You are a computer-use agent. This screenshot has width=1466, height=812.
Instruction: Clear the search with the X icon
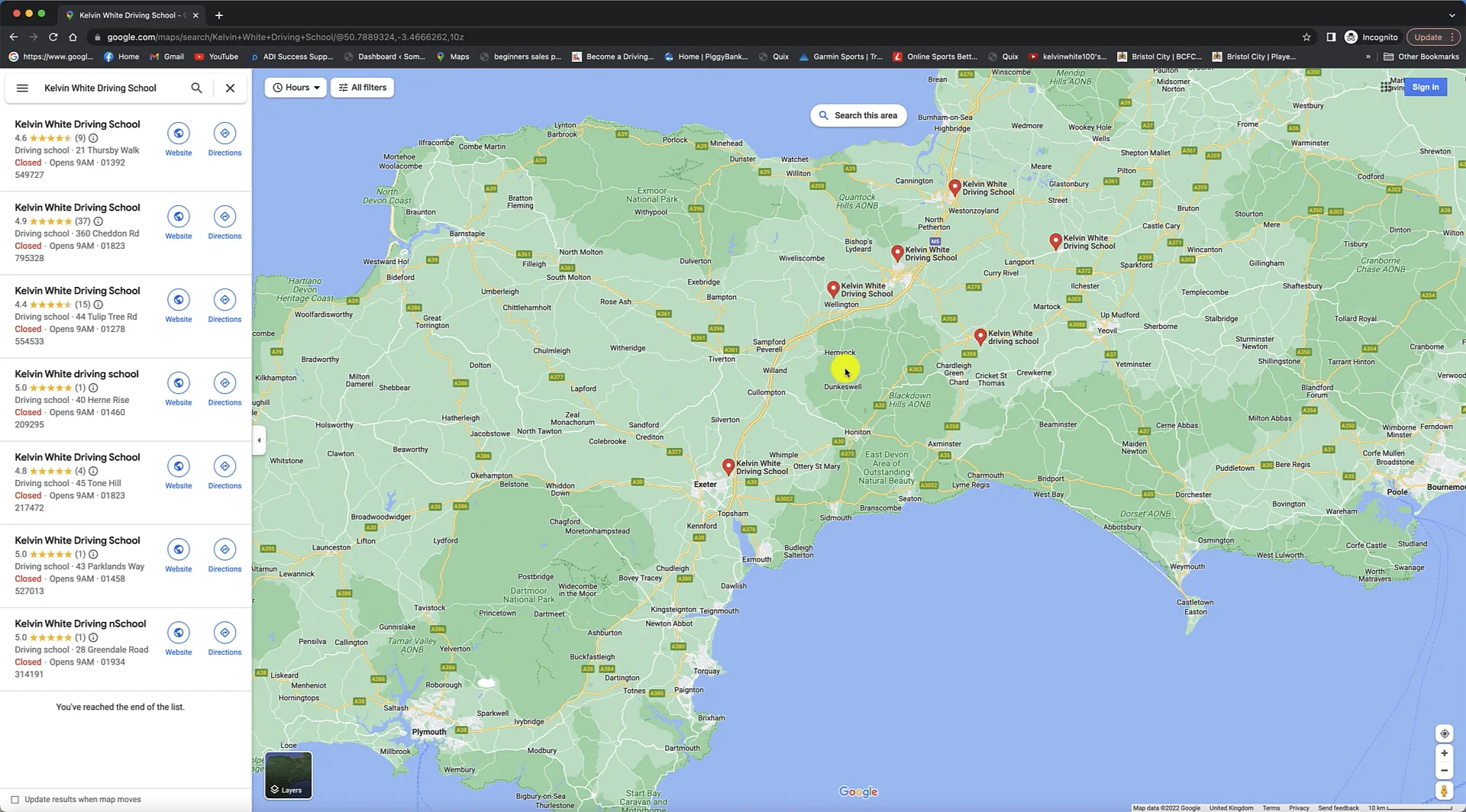230,88
